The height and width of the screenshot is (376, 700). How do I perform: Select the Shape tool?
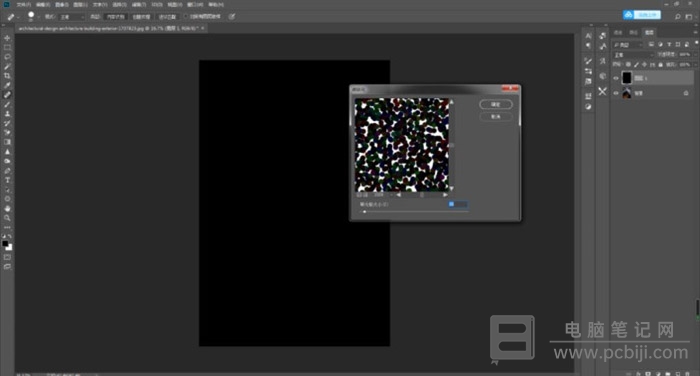7,199
